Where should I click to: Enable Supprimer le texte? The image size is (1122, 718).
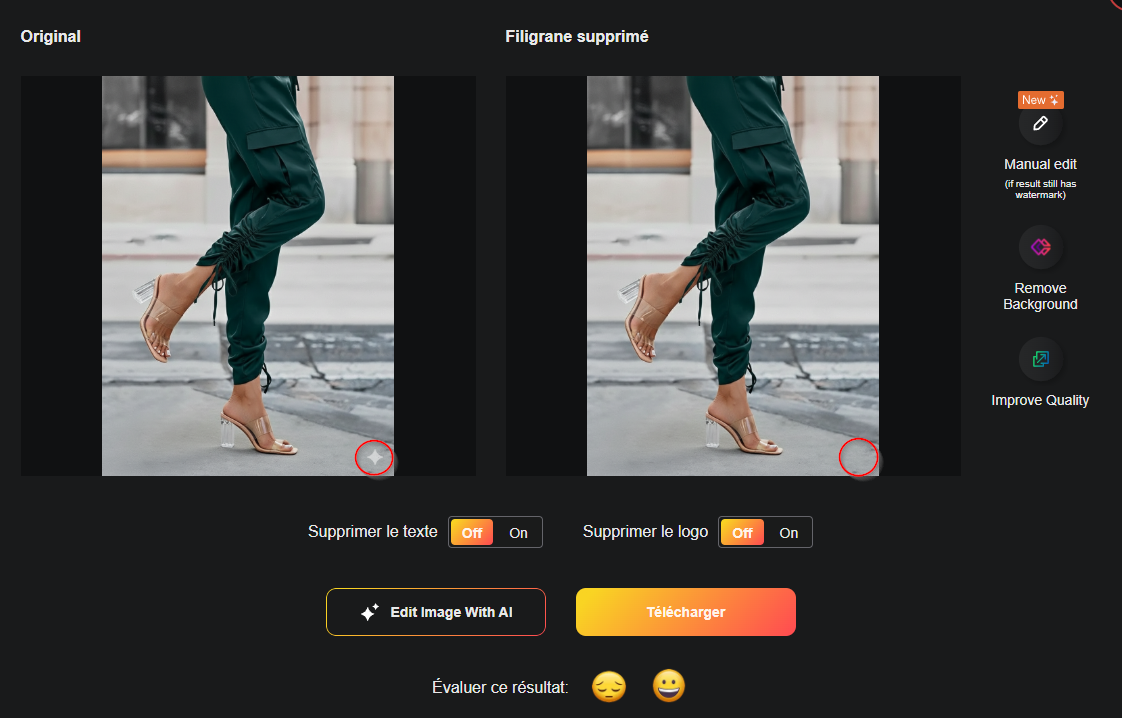click(x=519, y=532)
